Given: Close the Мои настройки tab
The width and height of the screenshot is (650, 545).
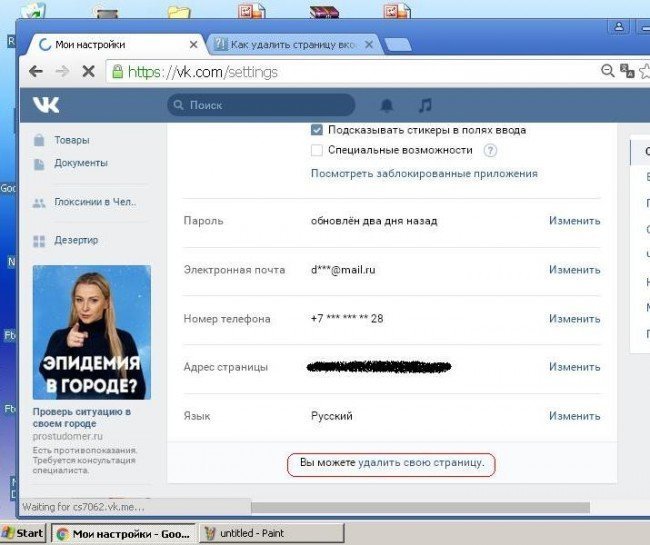Looking at the screenshot, I should (193, 45).
